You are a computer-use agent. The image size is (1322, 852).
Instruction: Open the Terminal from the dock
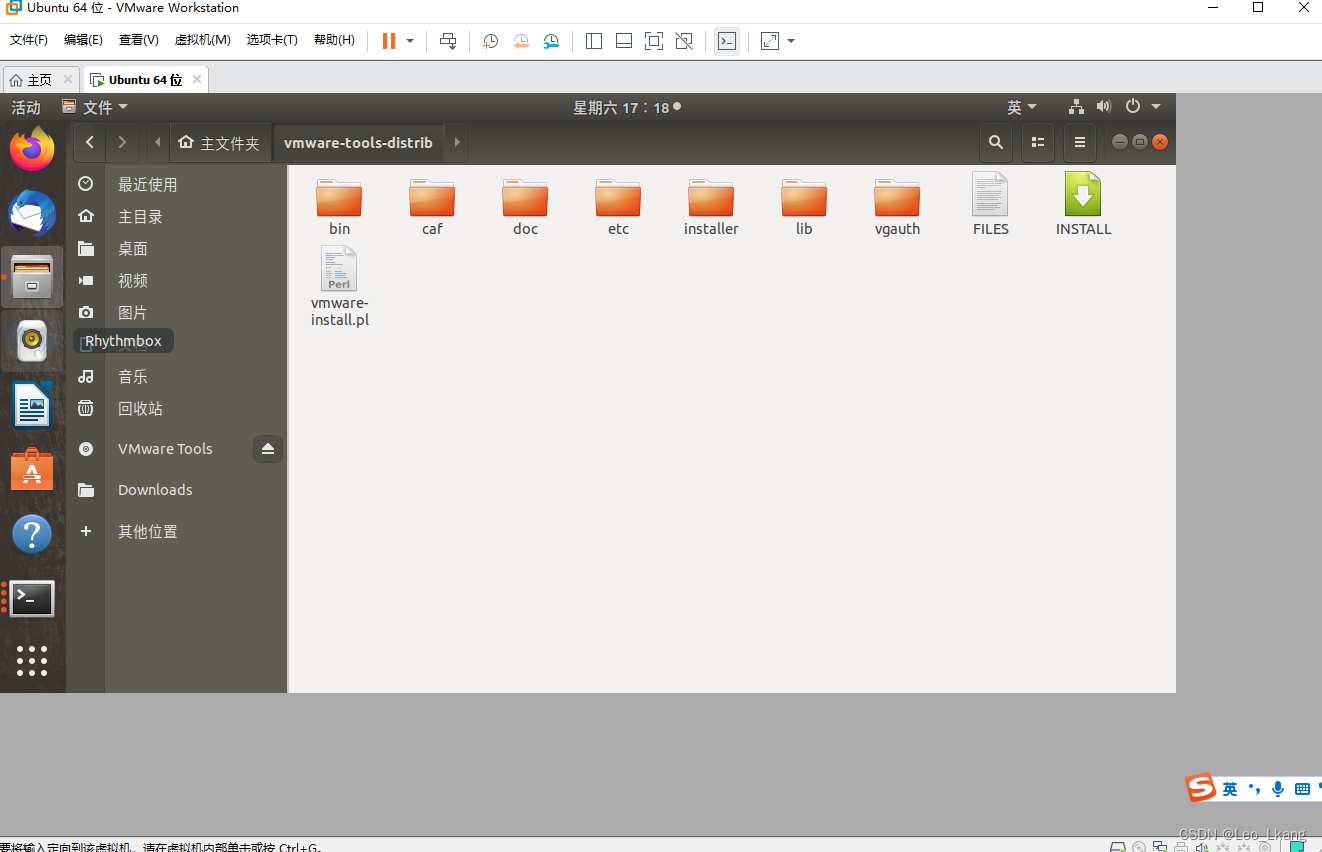pyautogui.click(x=32, y=598)
